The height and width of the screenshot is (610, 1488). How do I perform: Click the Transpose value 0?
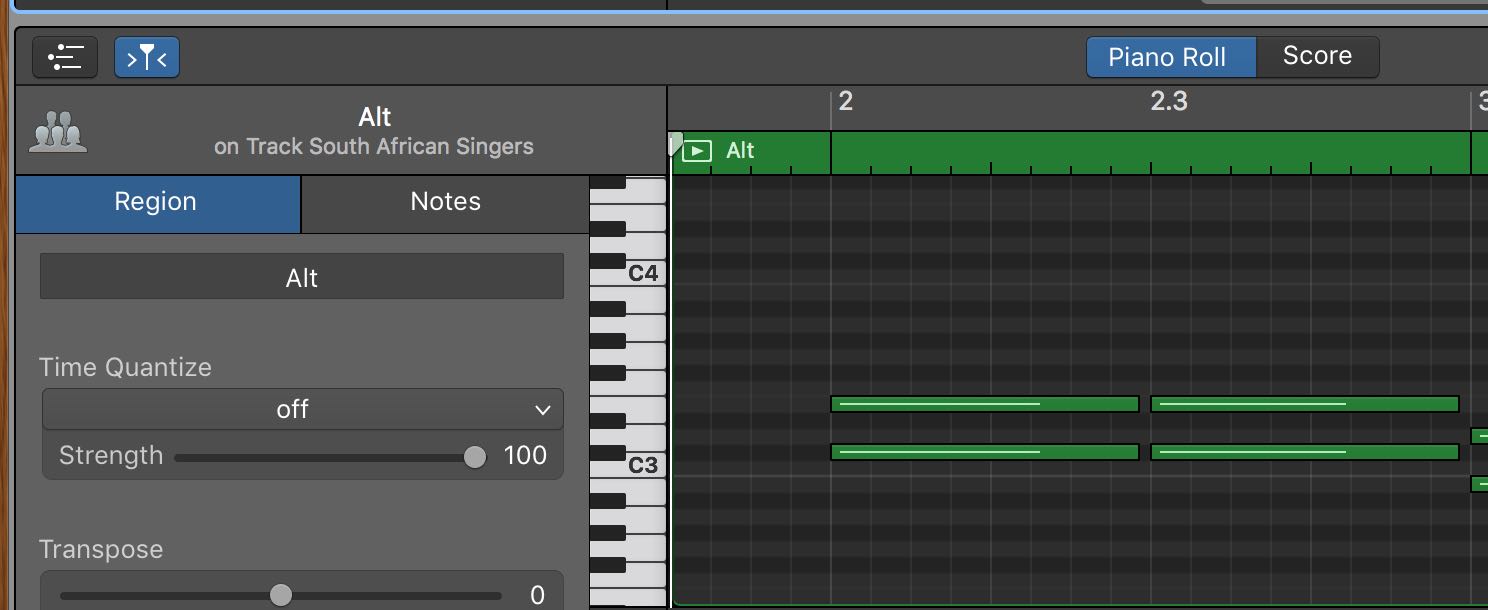point(537,596)
